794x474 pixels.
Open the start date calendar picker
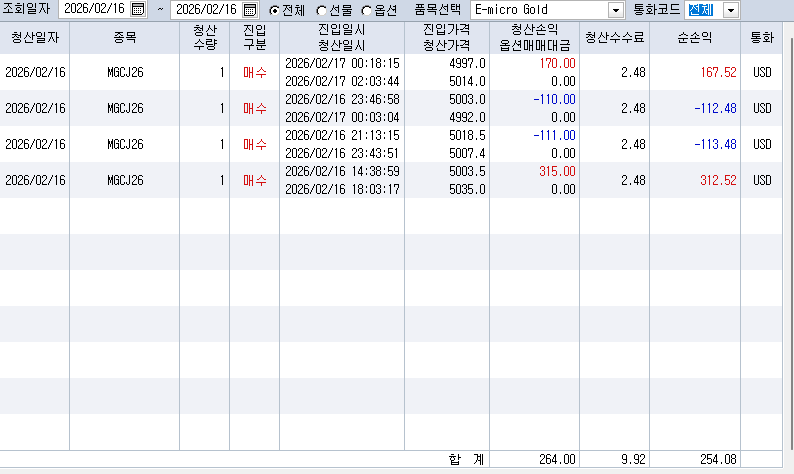pos(138,9)
